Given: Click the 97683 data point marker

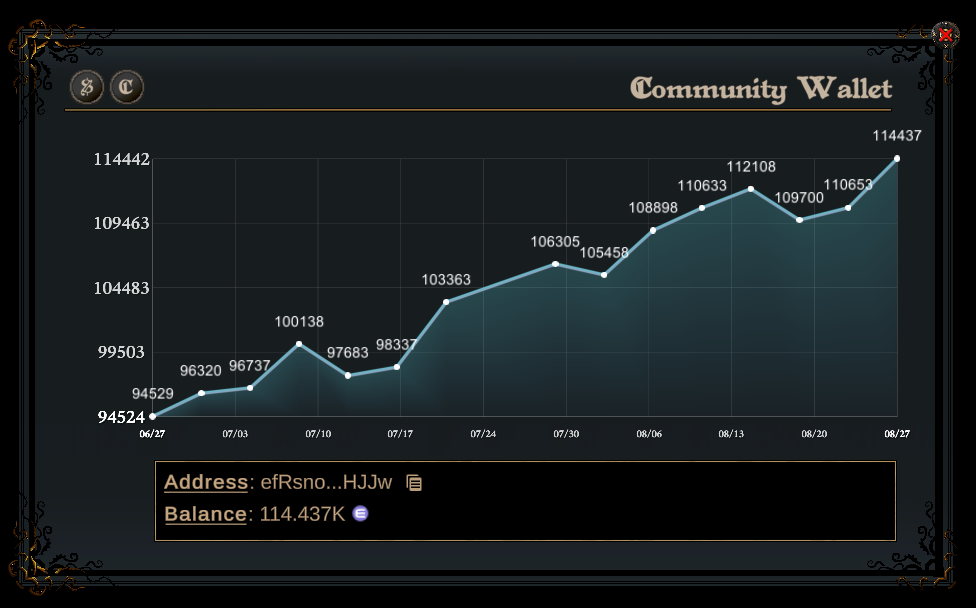Looking at the screenshot, I should [348, 375].
